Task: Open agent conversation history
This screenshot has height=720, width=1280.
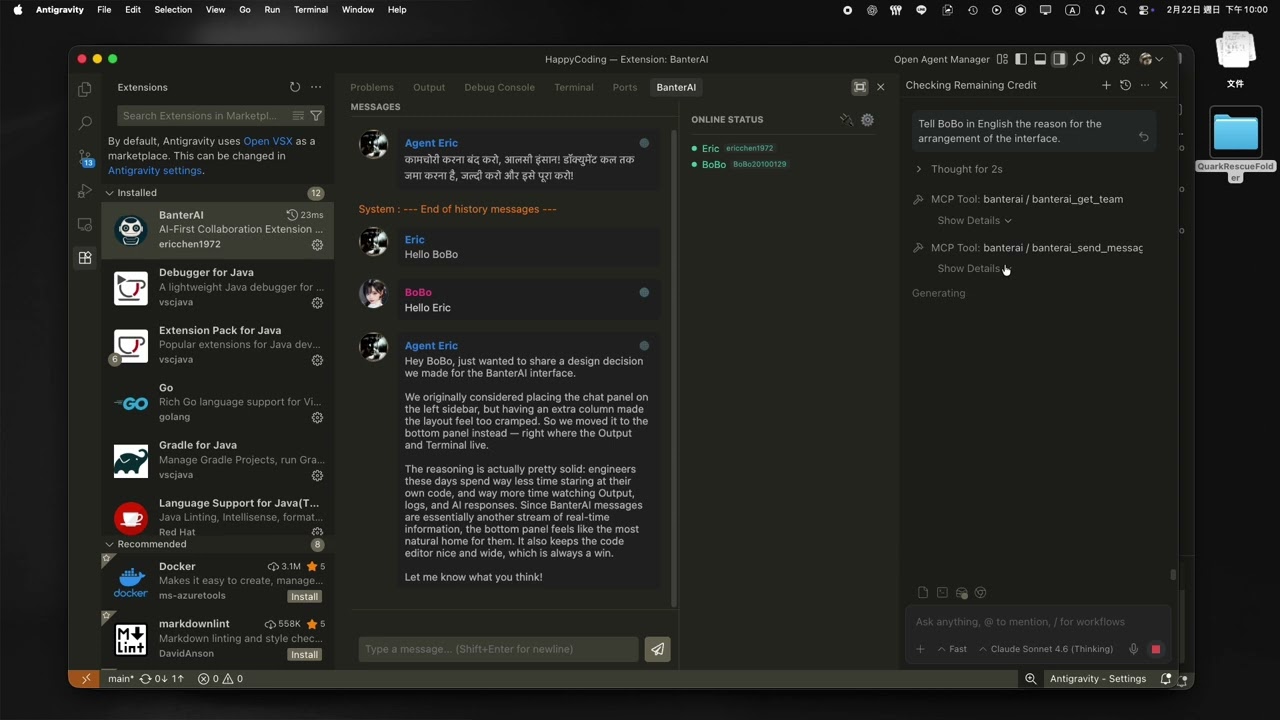Action: [x=1125, y=85]
